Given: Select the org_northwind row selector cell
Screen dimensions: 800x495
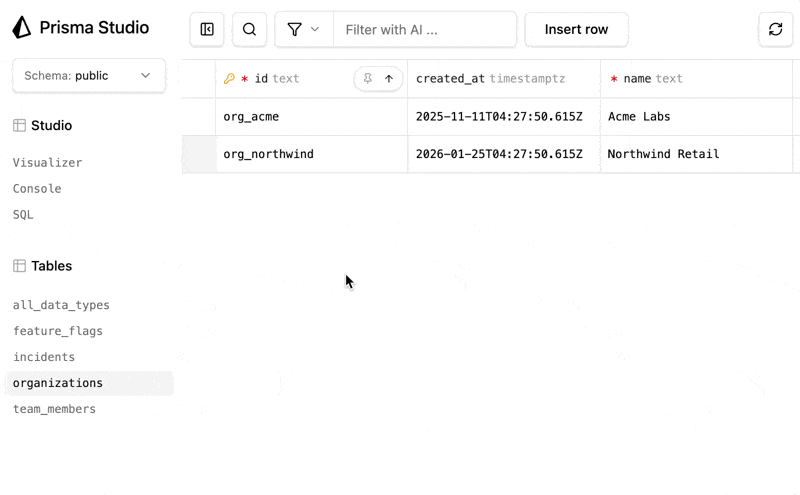Looking at the screenshot, I should (x=199, y=154).
